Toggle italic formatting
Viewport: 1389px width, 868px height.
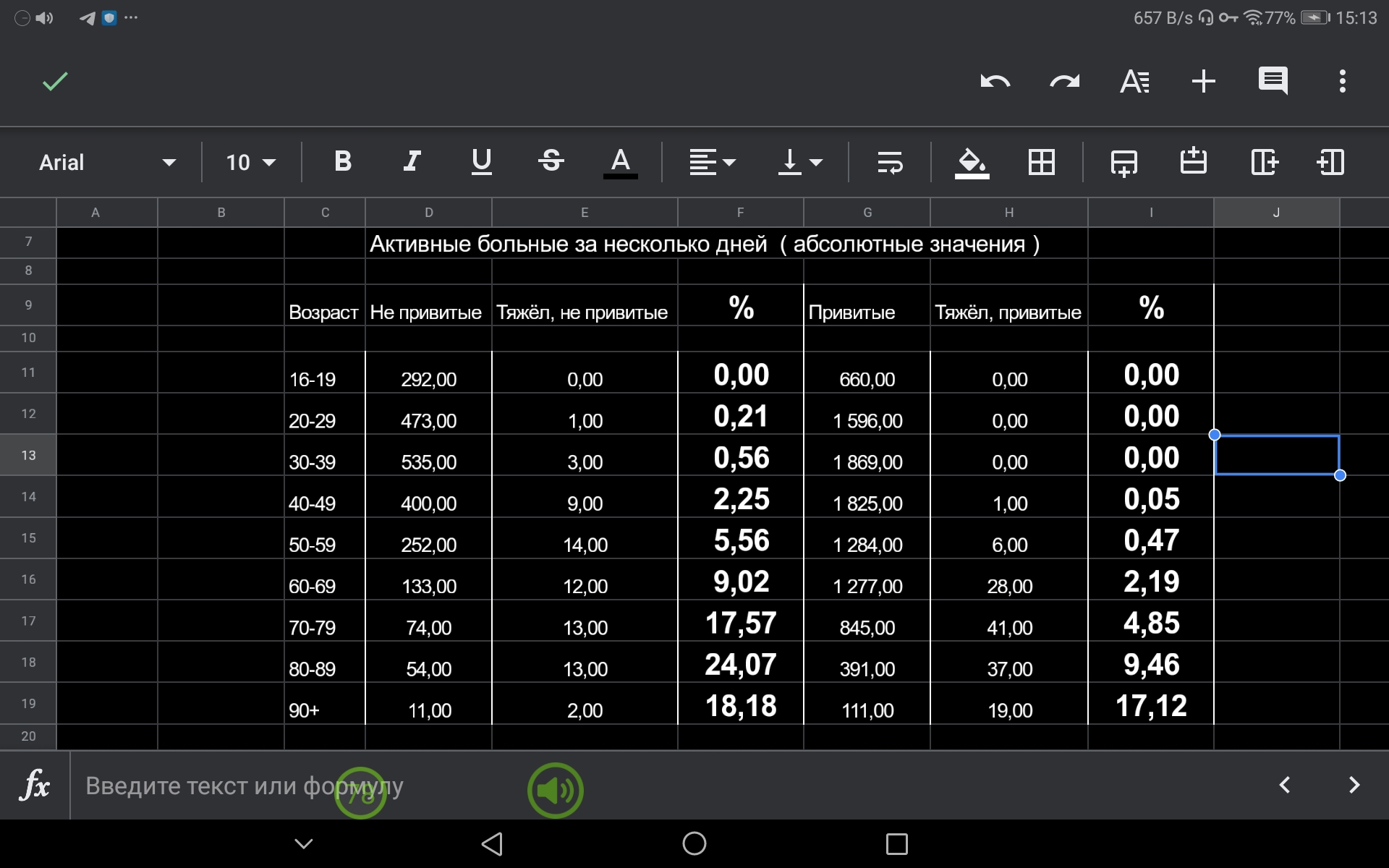(412, 162)
